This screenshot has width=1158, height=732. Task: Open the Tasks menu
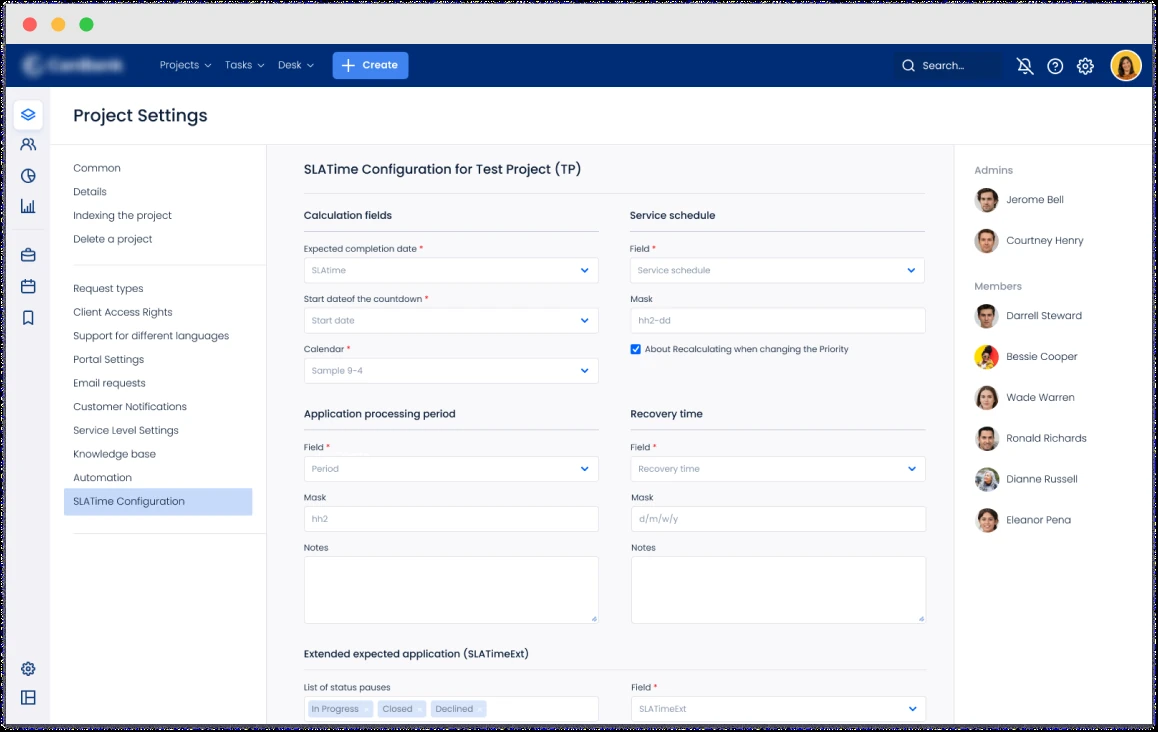244,65
